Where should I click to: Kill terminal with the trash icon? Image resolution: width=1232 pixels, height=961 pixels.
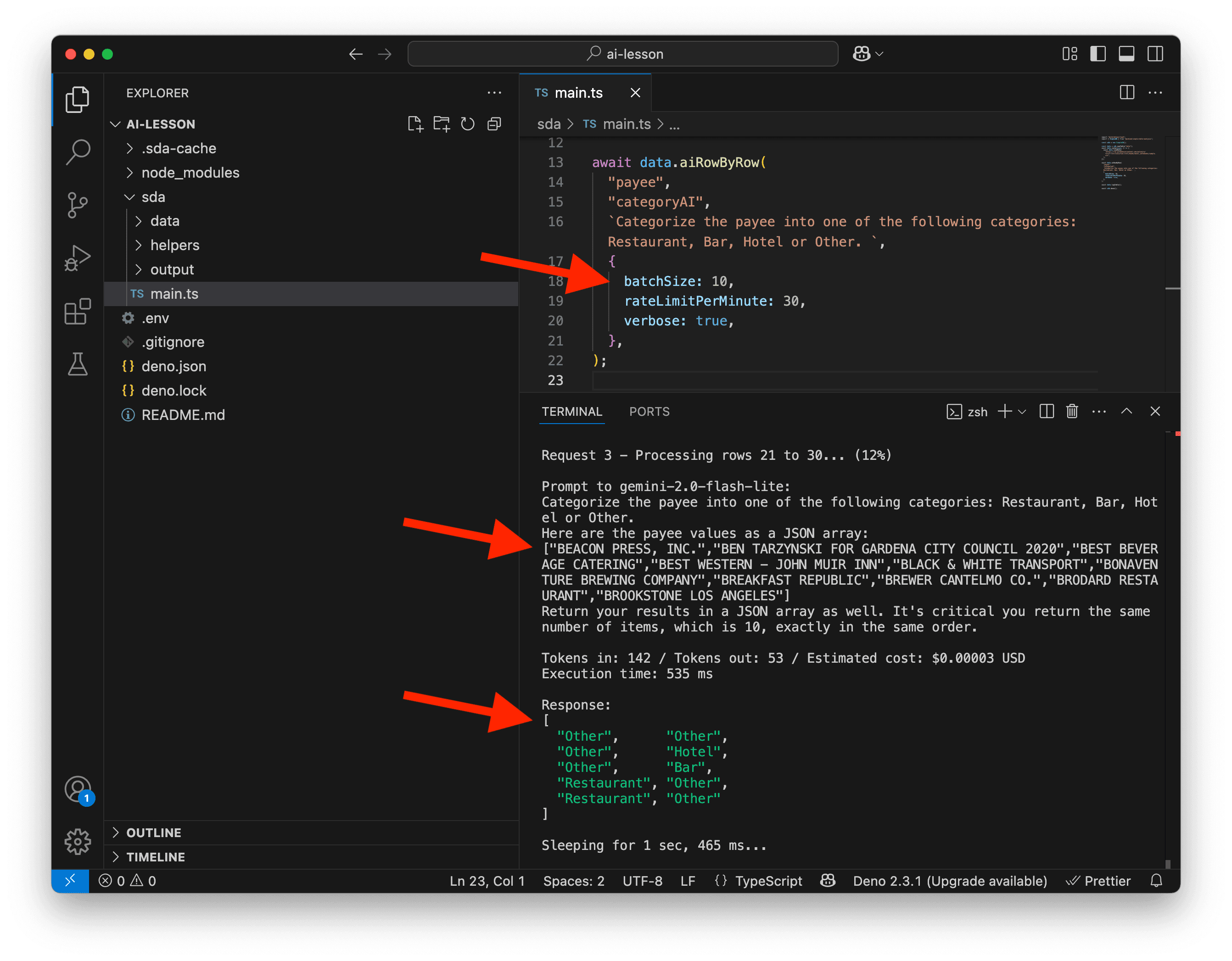point(1072,412)
